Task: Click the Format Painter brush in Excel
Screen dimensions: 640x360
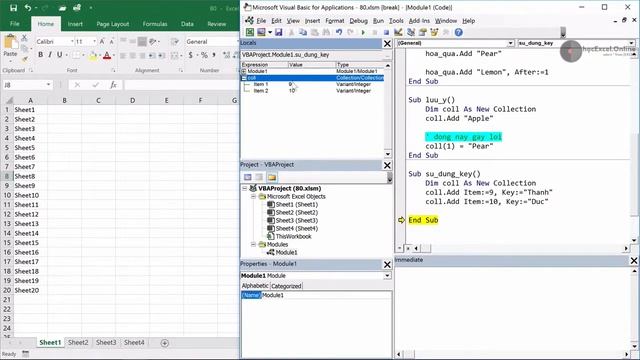Action: (24, 60)
